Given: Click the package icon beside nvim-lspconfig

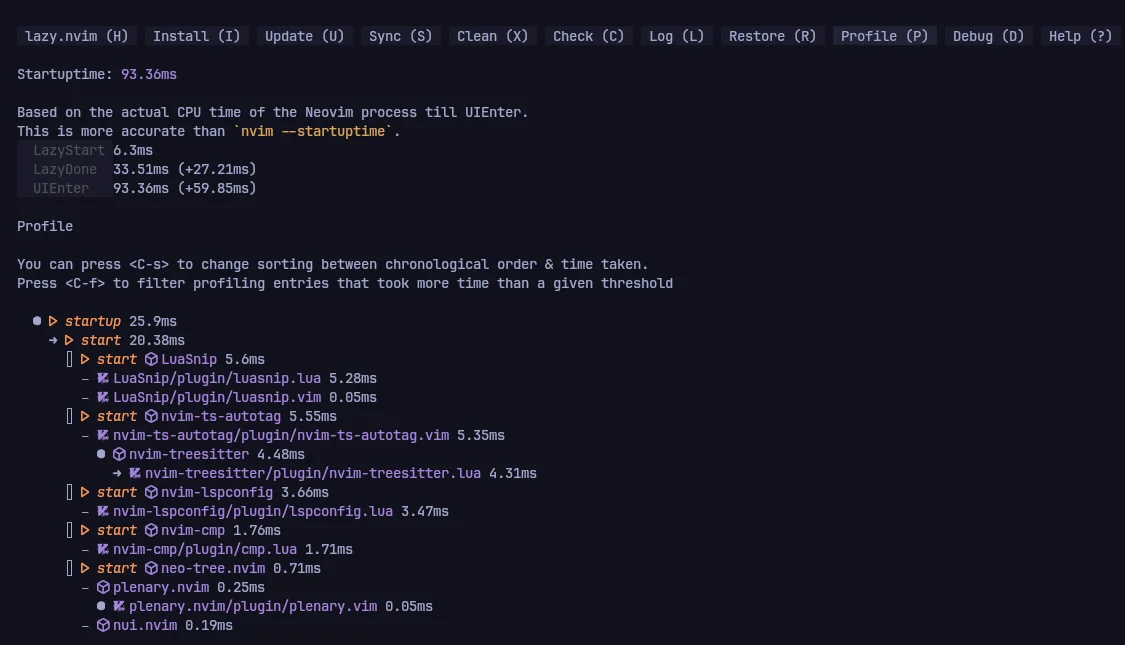Looking at the screenshot, I should point(151,492).
